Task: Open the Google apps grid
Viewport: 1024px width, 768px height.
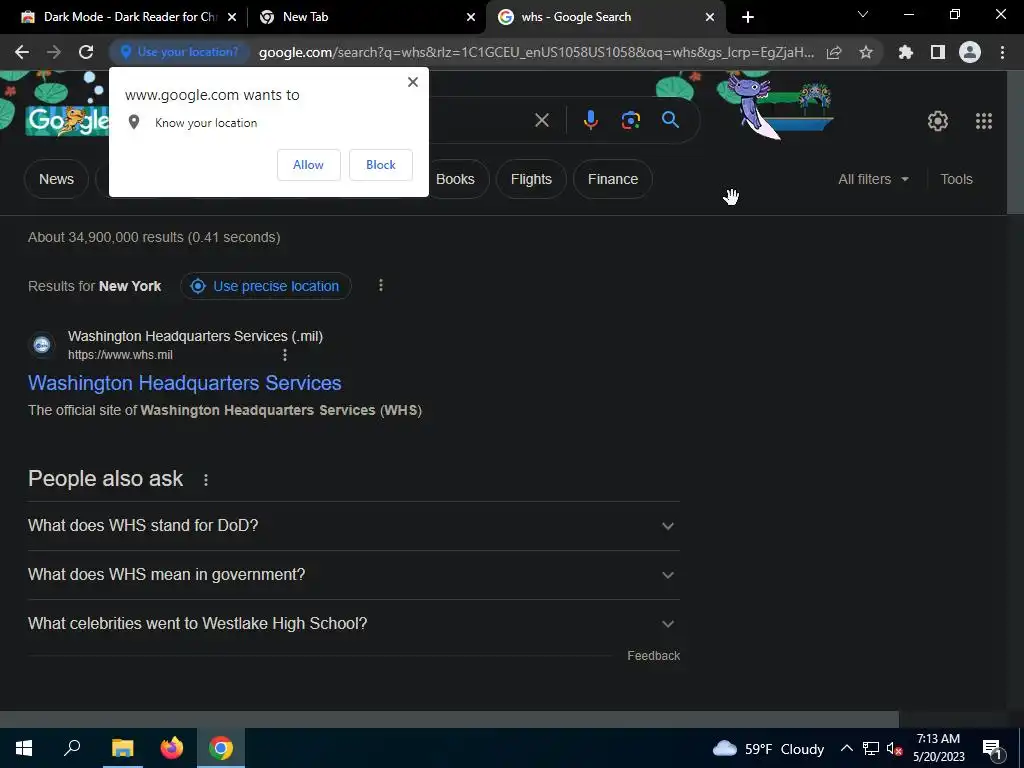Action: (984, 121)
